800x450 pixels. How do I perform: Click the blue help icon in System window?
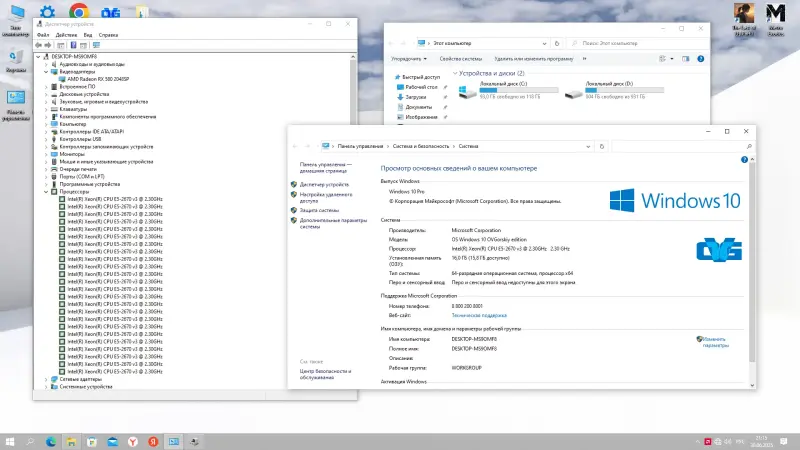click(744, 160)
